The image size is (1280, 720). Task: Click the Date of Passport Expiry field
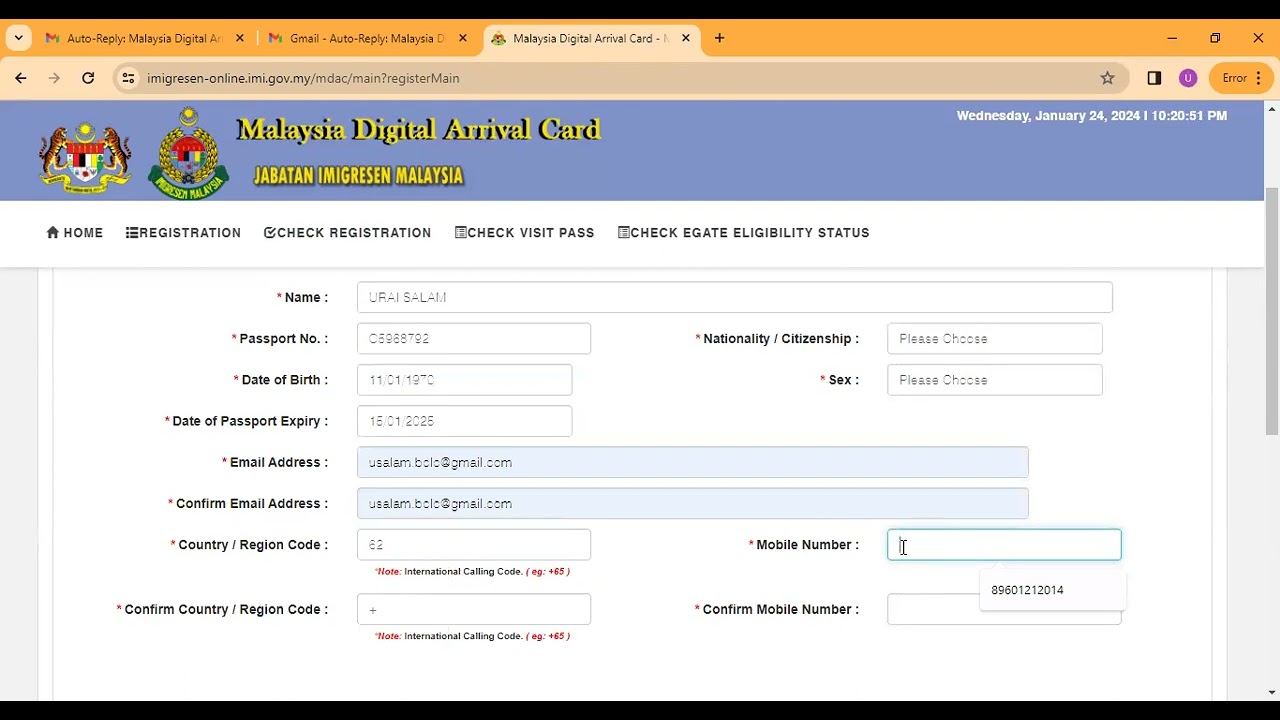[464, 421]
